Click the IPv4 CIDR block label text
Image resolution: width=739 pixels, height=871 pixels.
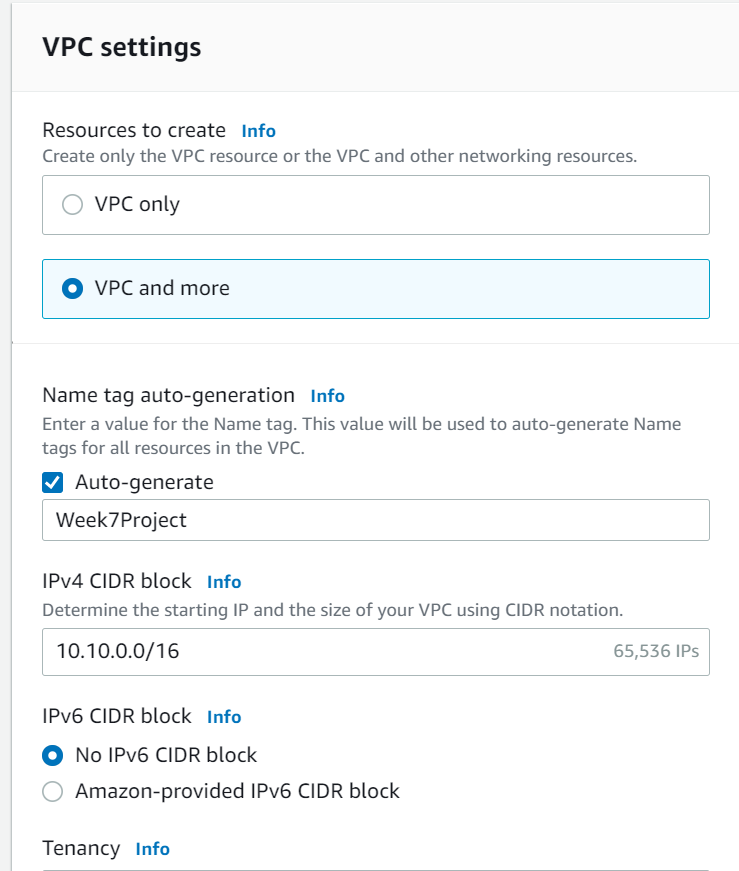(x=117, y=582)
